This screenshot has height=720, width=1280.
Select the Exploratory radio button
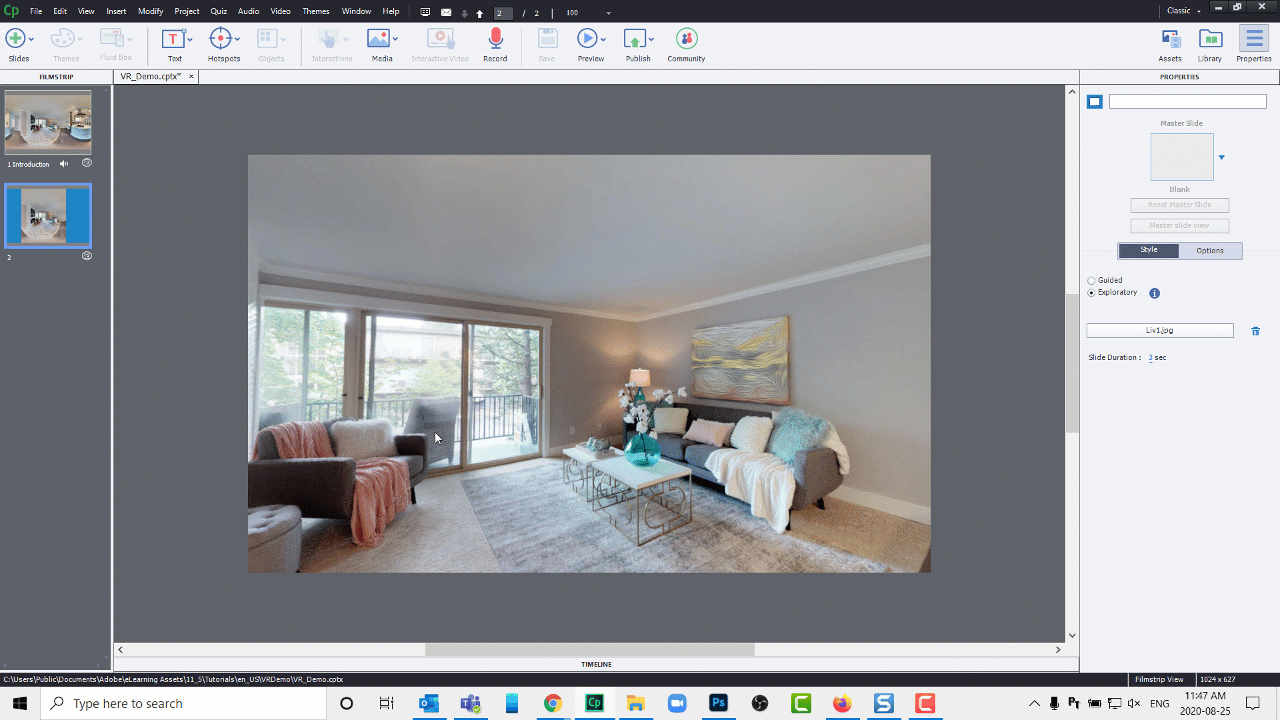click(x=1092, y=293)
